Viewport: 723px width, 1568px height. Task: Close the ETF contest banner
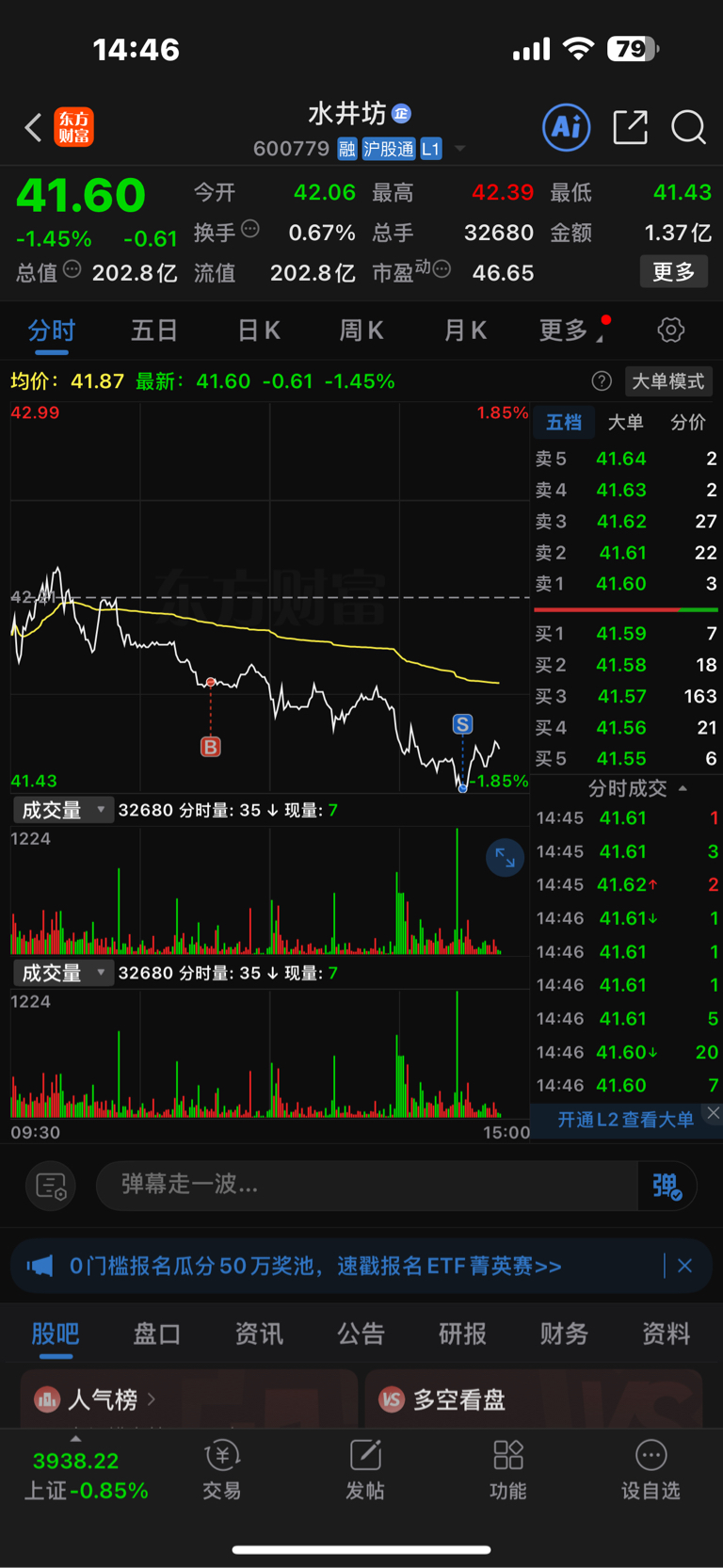[x=685, y=1266]
